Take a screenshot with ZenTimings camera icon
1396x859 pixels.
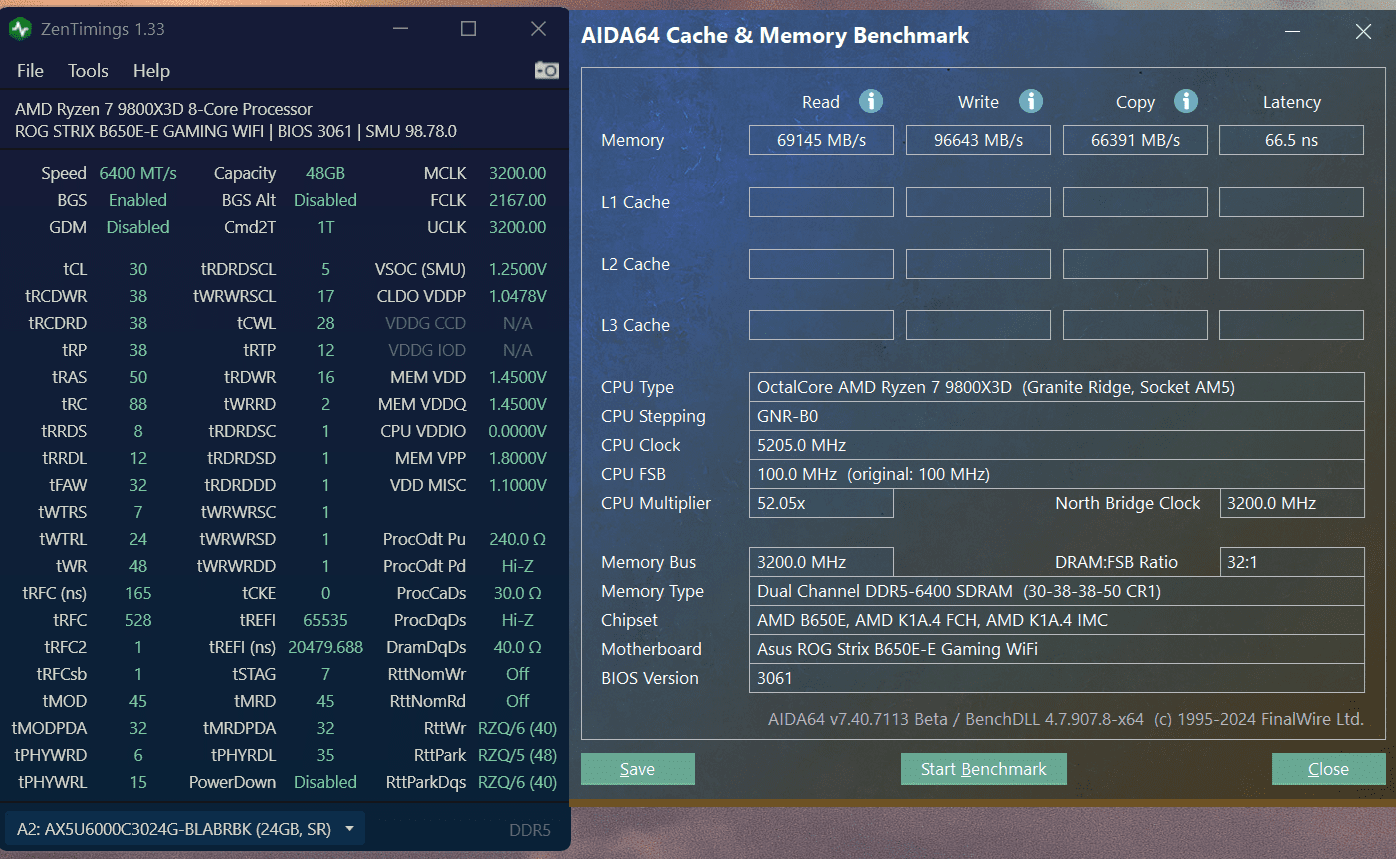(546, 70)
